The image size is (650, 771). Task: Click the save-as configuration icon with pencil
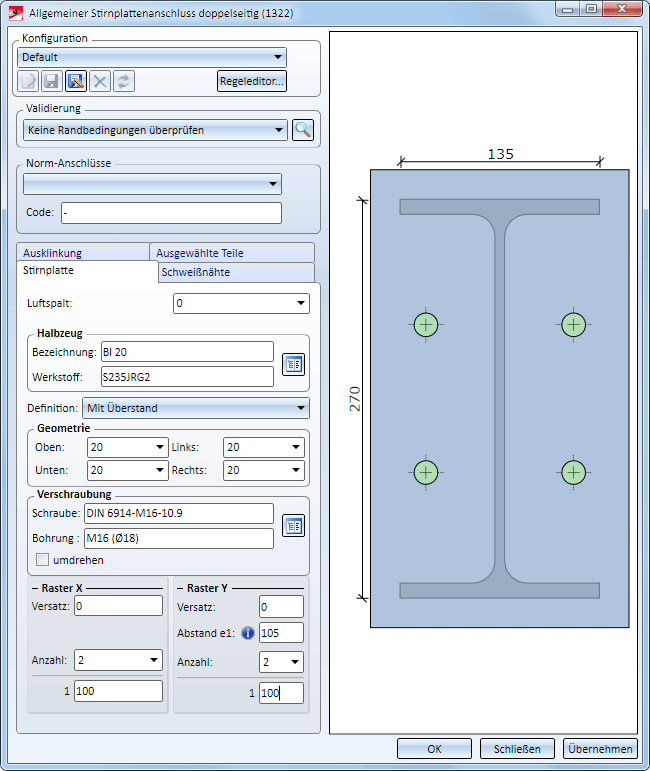coord(76,81)
